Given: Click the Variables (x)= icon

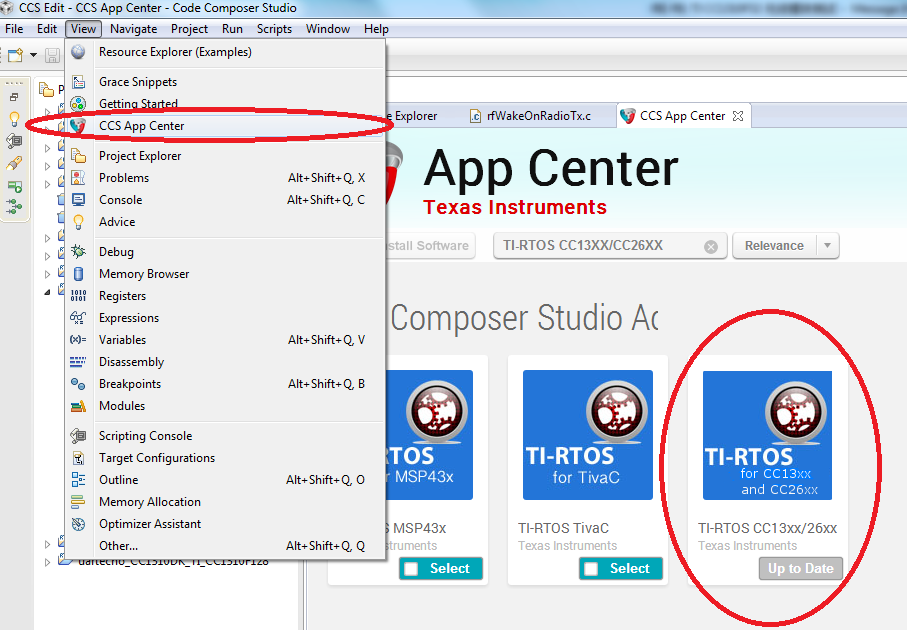Looking at the screenshot, I should coord(78,340).
